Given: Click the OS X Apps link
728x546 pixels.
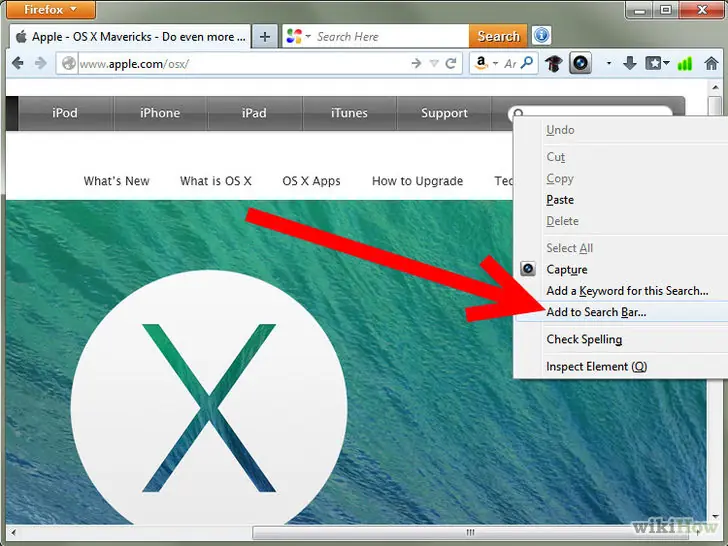Looking at the screenshot, I should (312, 181).
